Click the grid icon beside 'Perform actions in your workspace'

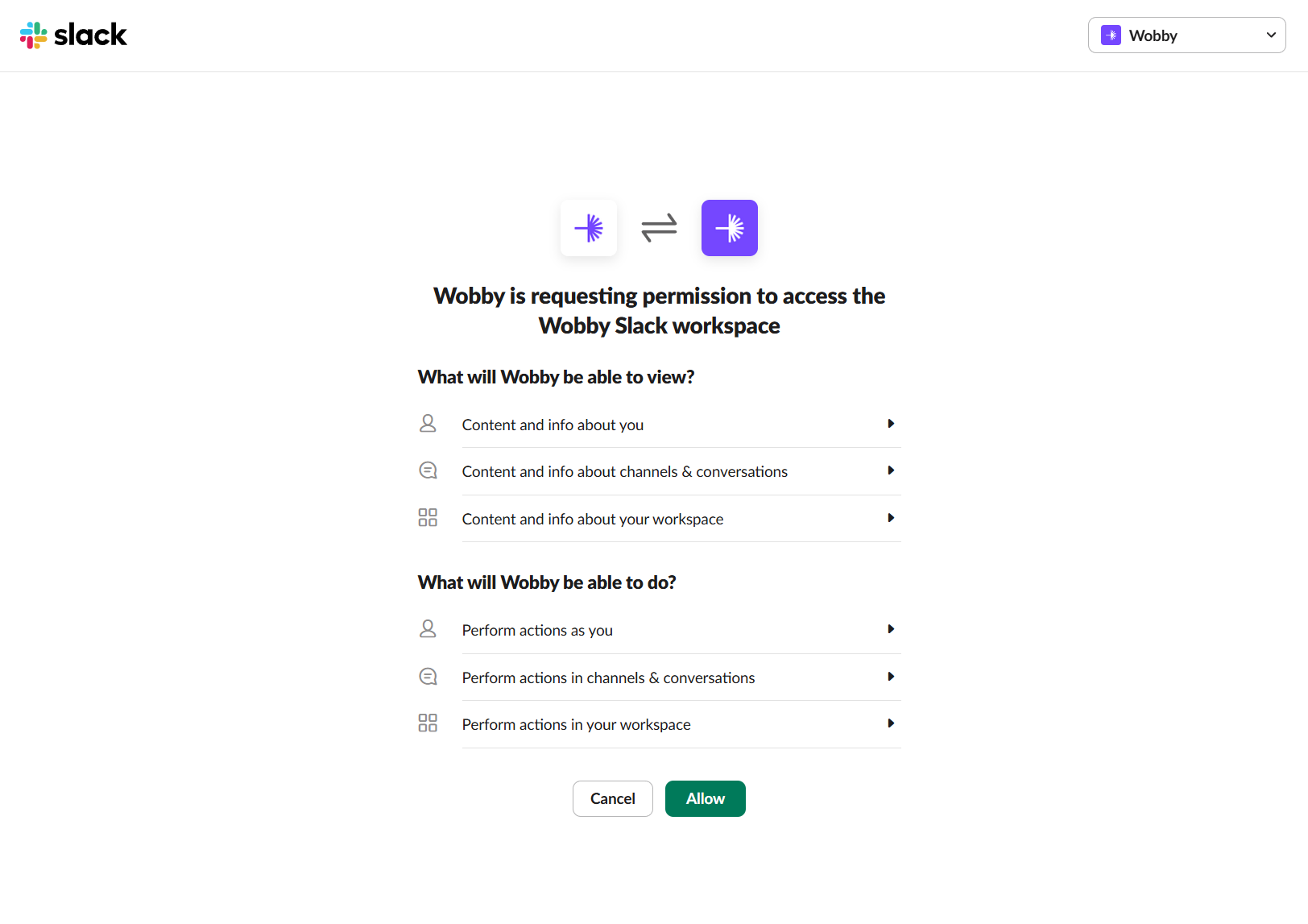click(x=428, y=723)
